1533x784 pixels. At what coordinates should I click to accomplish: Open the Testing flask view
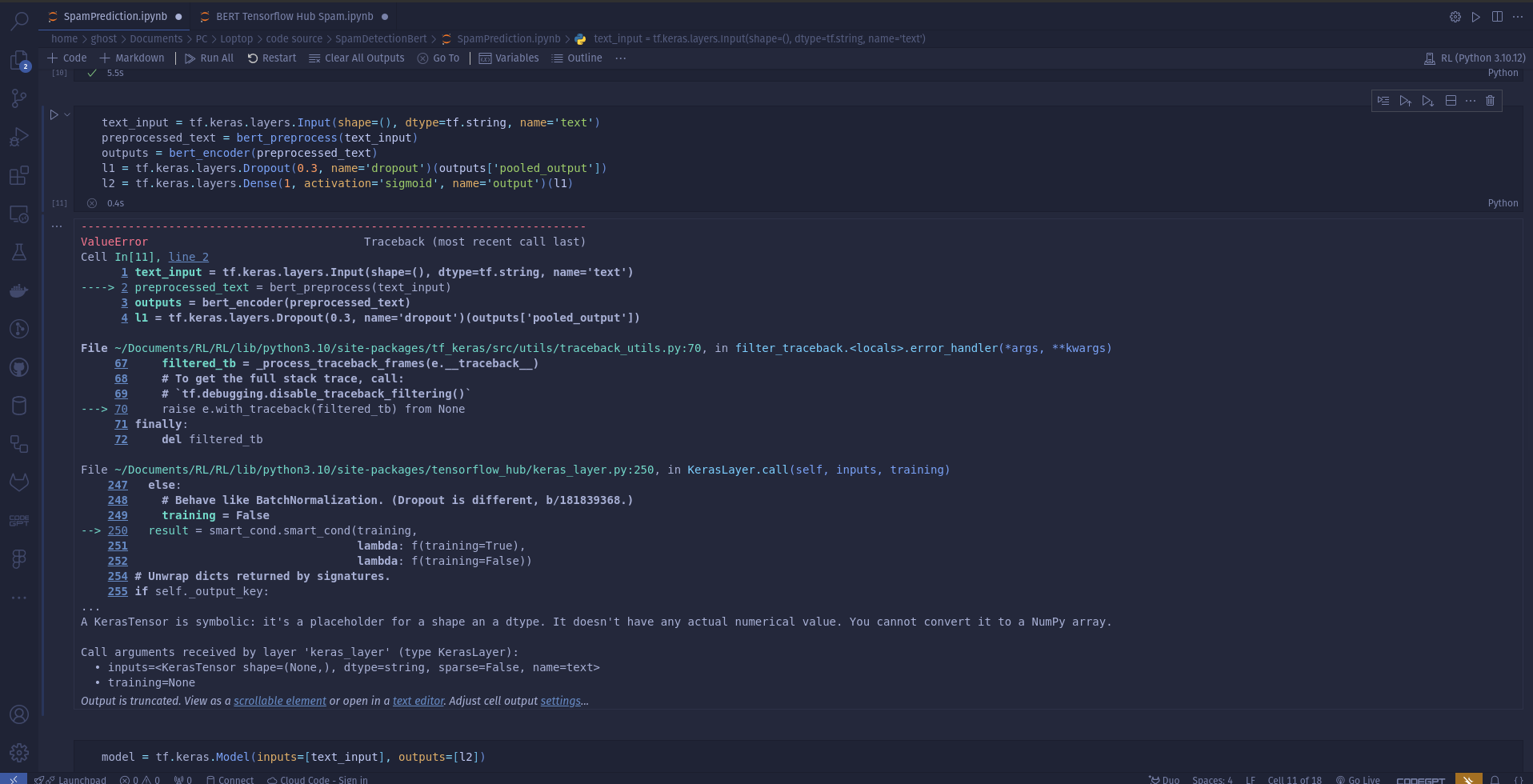click(19, 252)
